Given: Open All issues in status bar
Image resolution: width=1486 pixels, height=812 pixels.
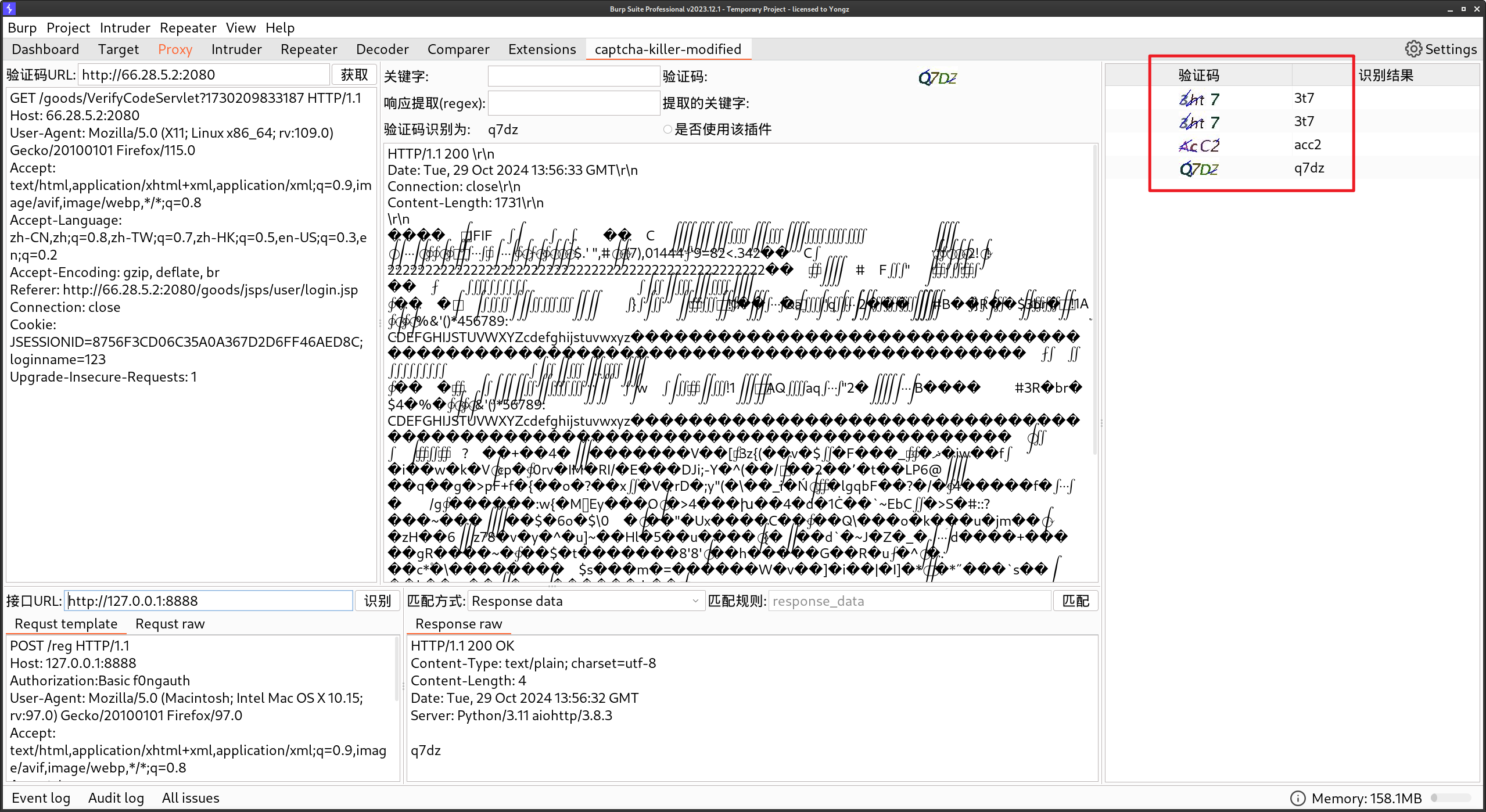Looking at the screenshot, I should click(x=191, y=798).
